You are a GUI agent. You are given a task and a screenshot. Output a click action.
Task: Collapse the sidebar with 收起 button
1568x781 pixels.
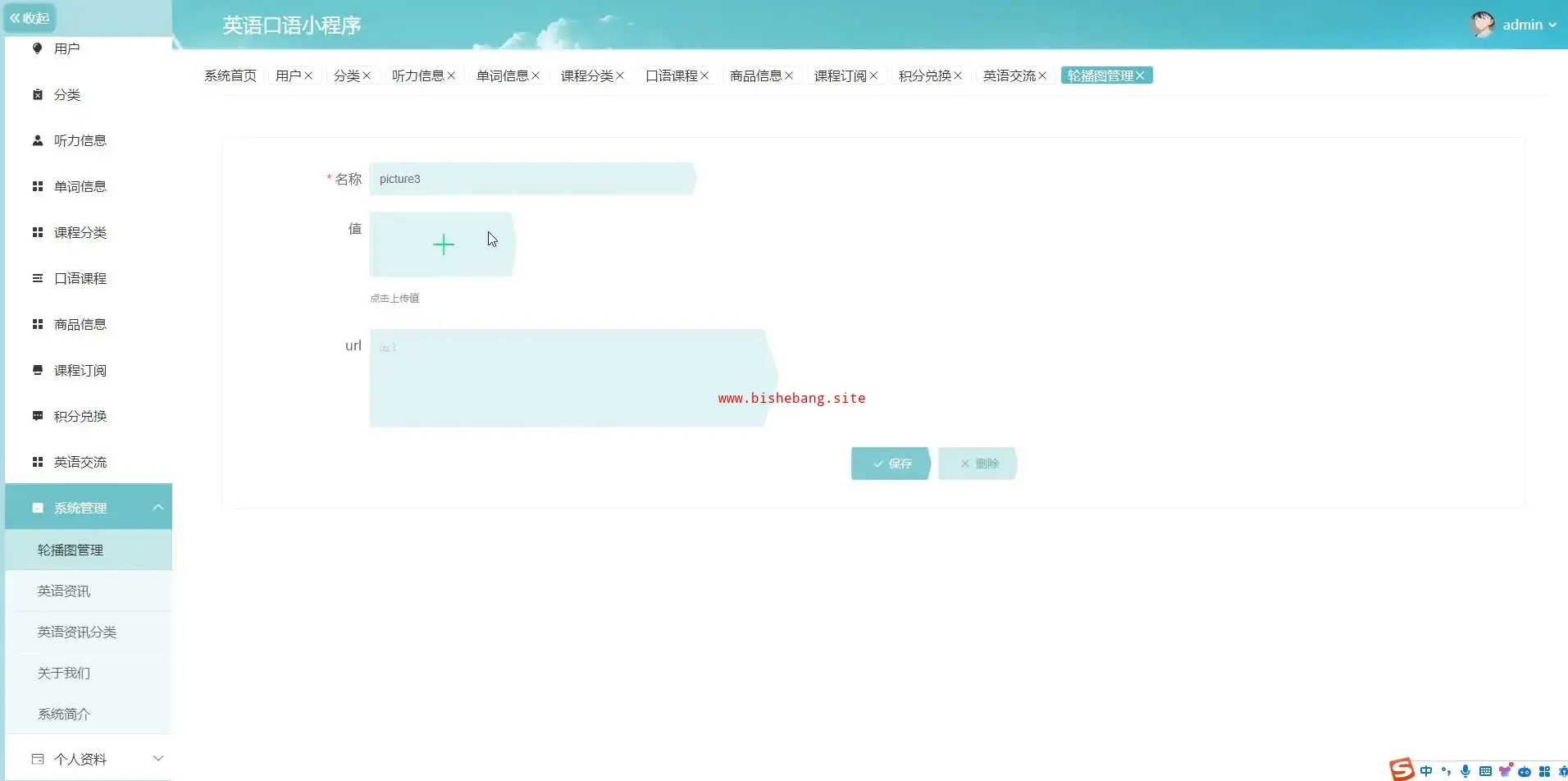coord(30,18)
